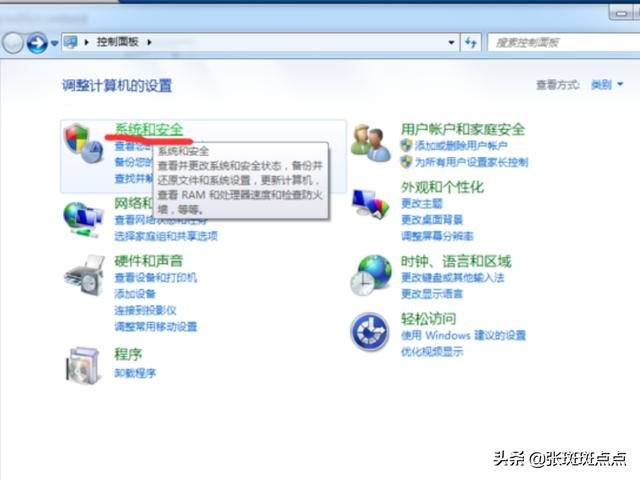Expand the 类别 view-by dropdown
This screenshot has width=640, height=480.
607,85
